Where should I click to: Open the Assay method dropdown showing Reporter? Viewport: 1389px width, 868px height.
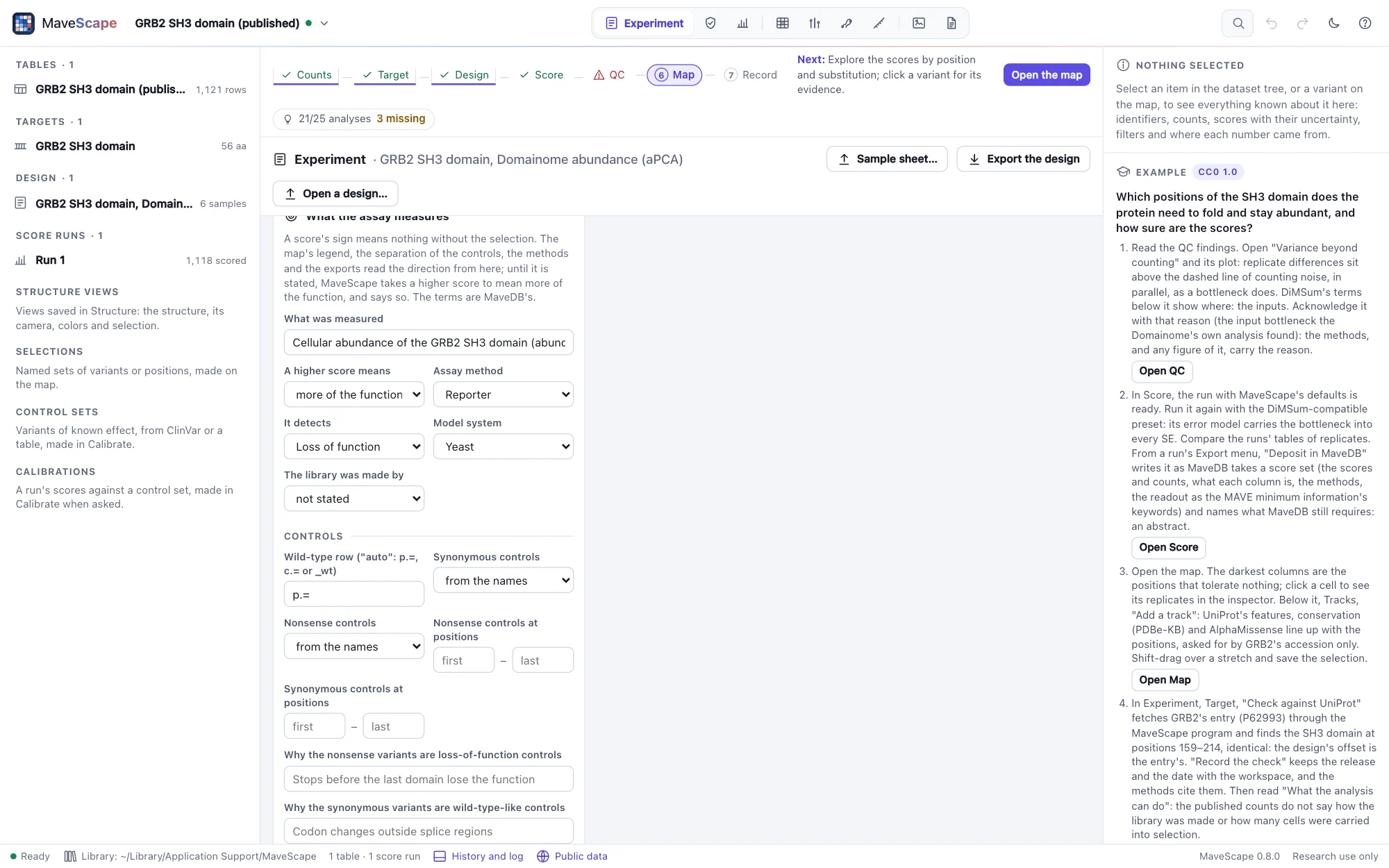[504, 394]
